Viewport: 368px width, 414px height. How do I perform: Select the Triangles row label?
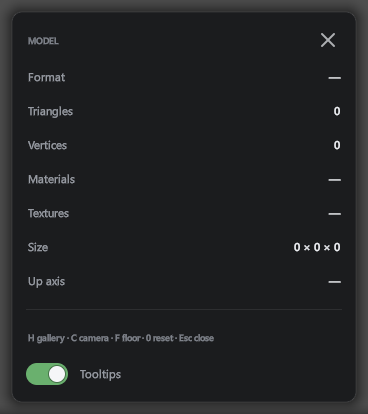pyautogui.click(x=50, y=111)
